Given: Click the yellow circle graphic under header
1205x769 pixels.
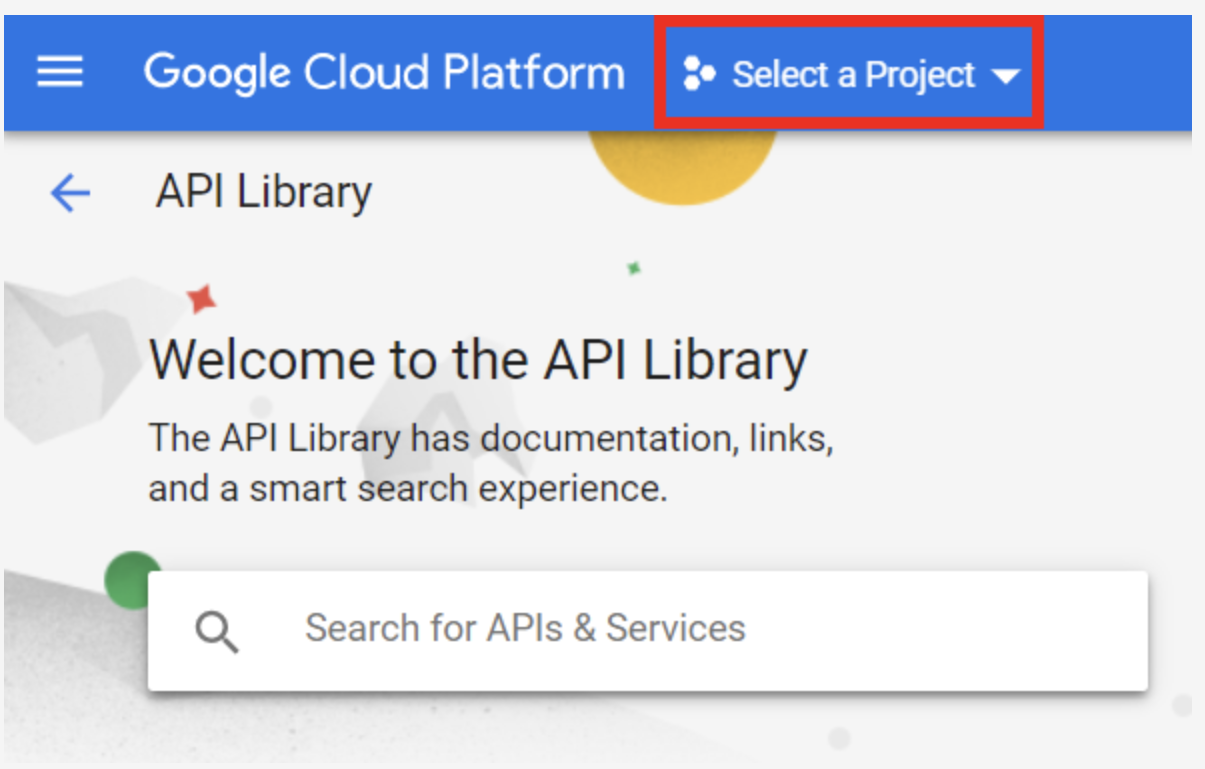Looking at the screenshot, I should (x=683, y=165).
